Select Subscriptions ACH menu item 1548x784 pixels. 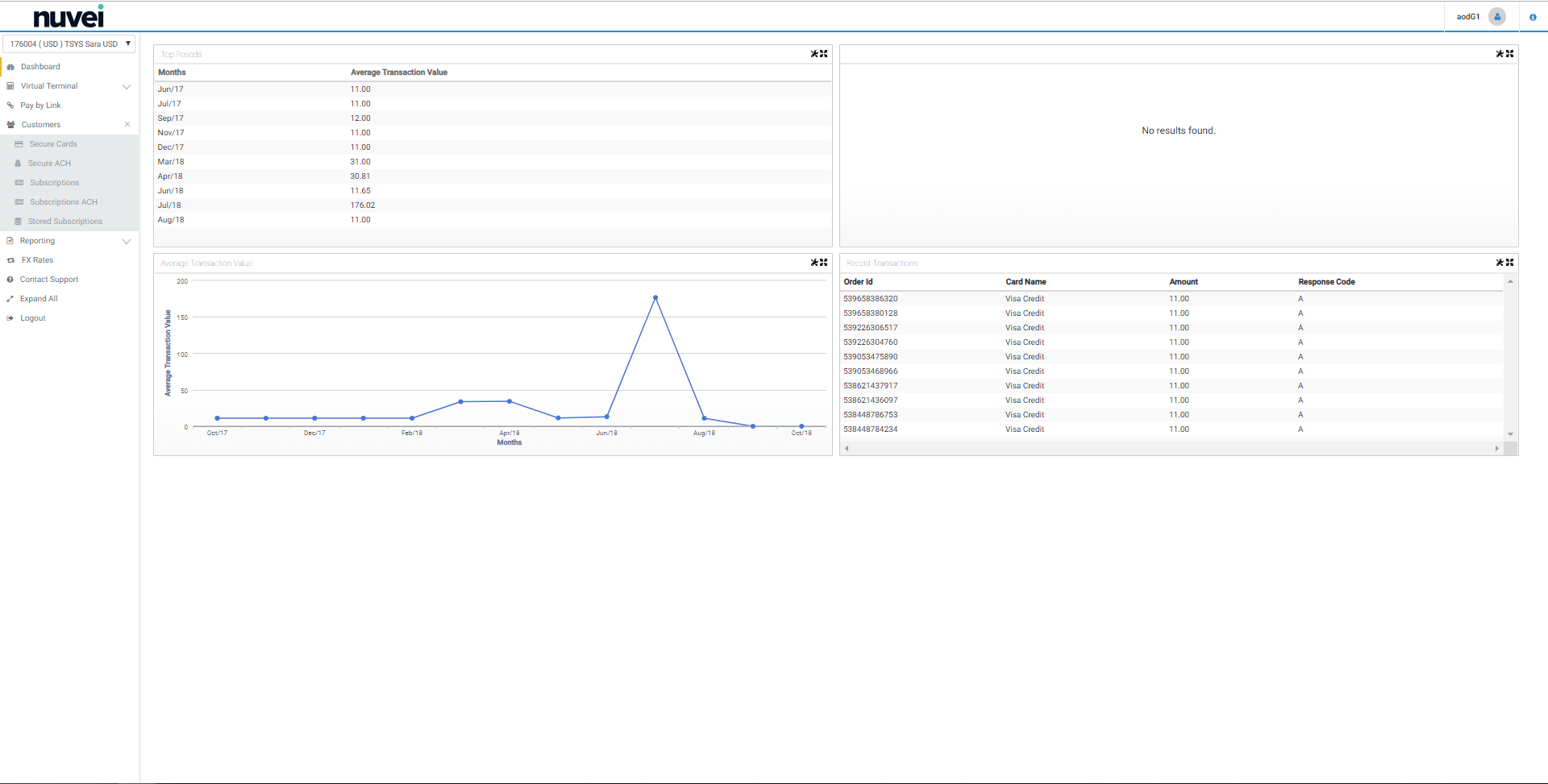coord(63,202)
